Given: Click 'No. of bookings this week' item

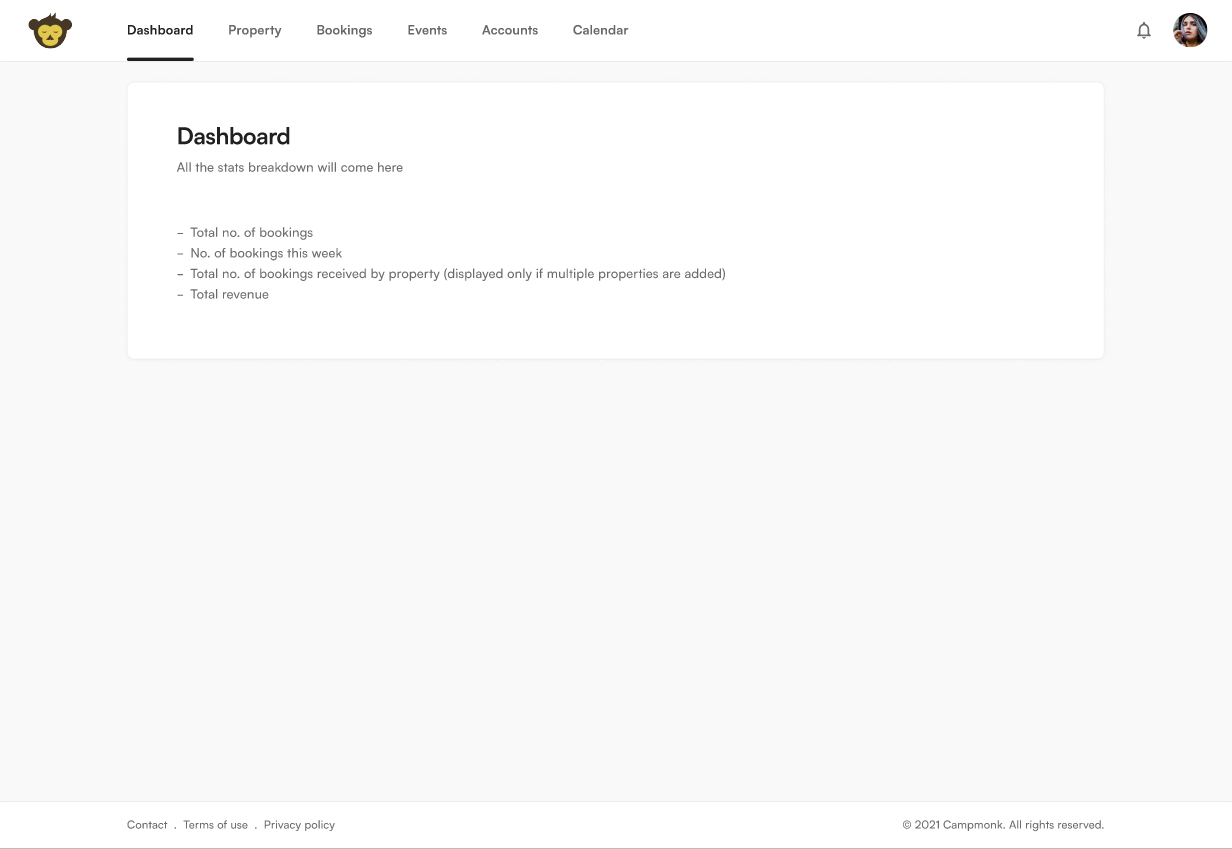Looking at the screenshot, I should point(266,253).
